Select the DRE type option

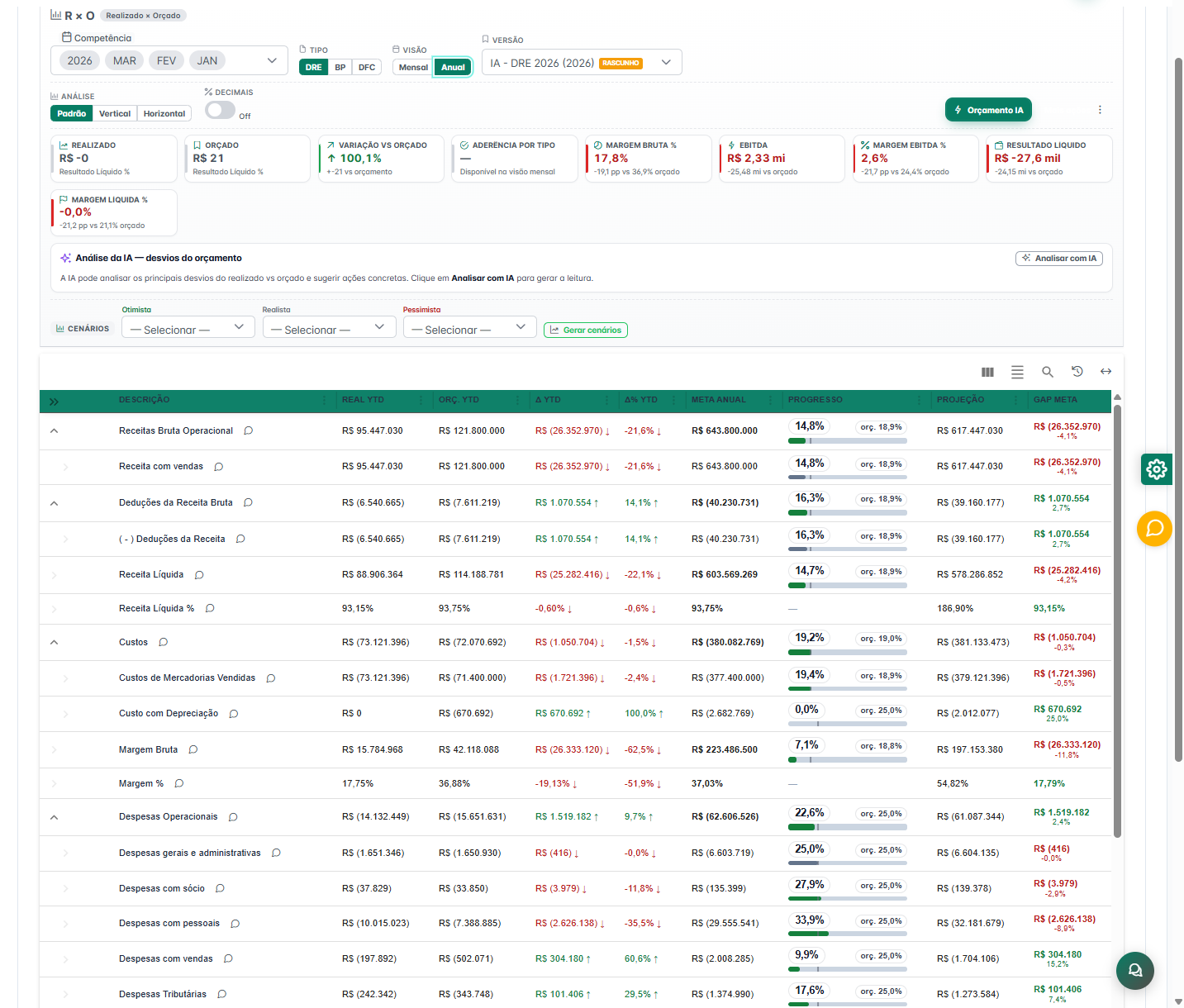point(313,68)
